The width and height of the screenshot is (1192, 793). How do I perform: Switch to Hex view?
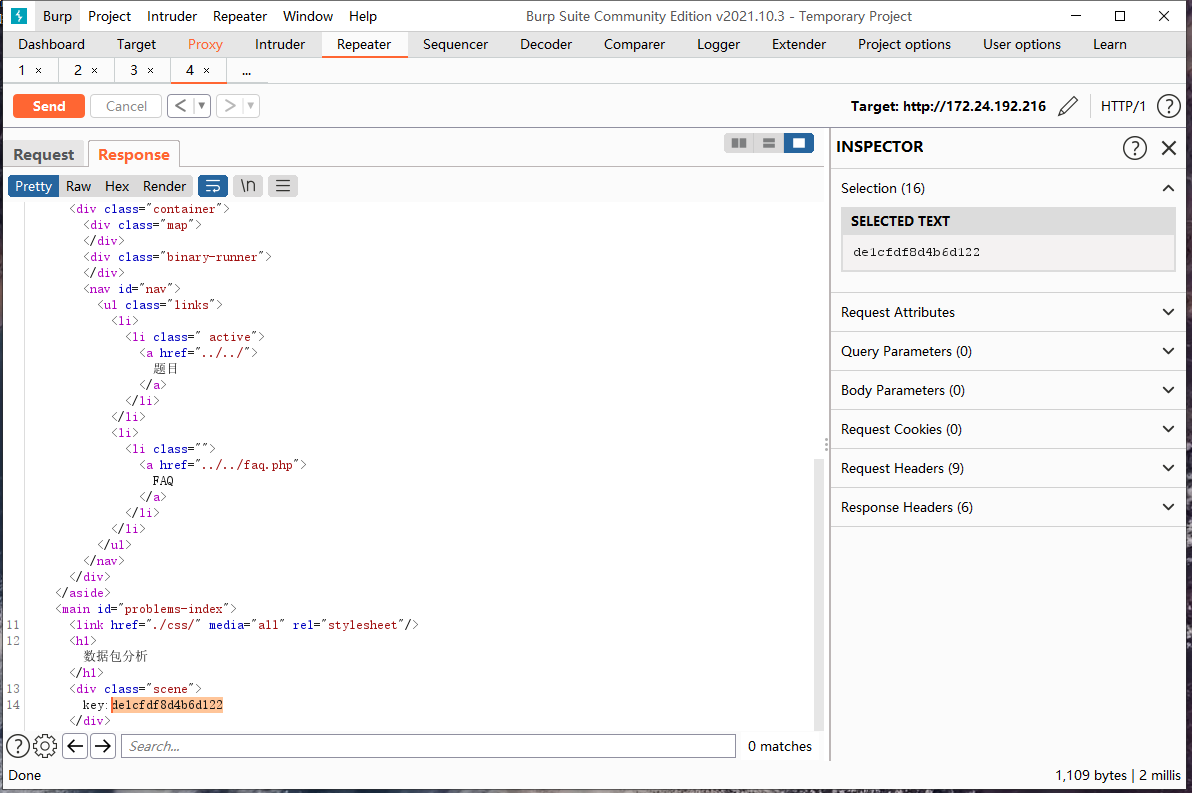point(117,186)
